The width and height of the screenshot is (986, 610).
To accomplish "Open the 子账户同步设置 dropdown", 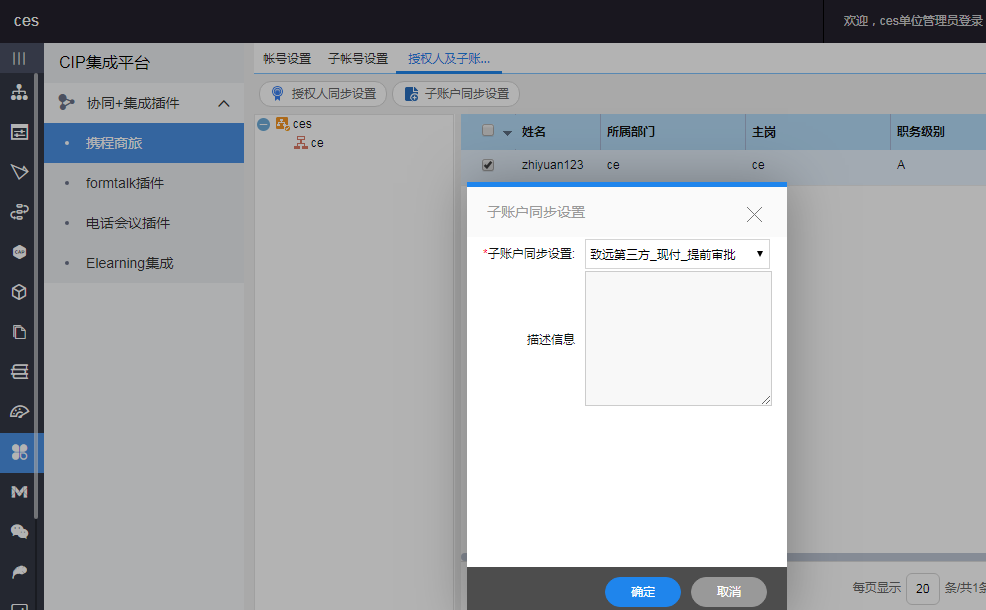I will 677,255.
